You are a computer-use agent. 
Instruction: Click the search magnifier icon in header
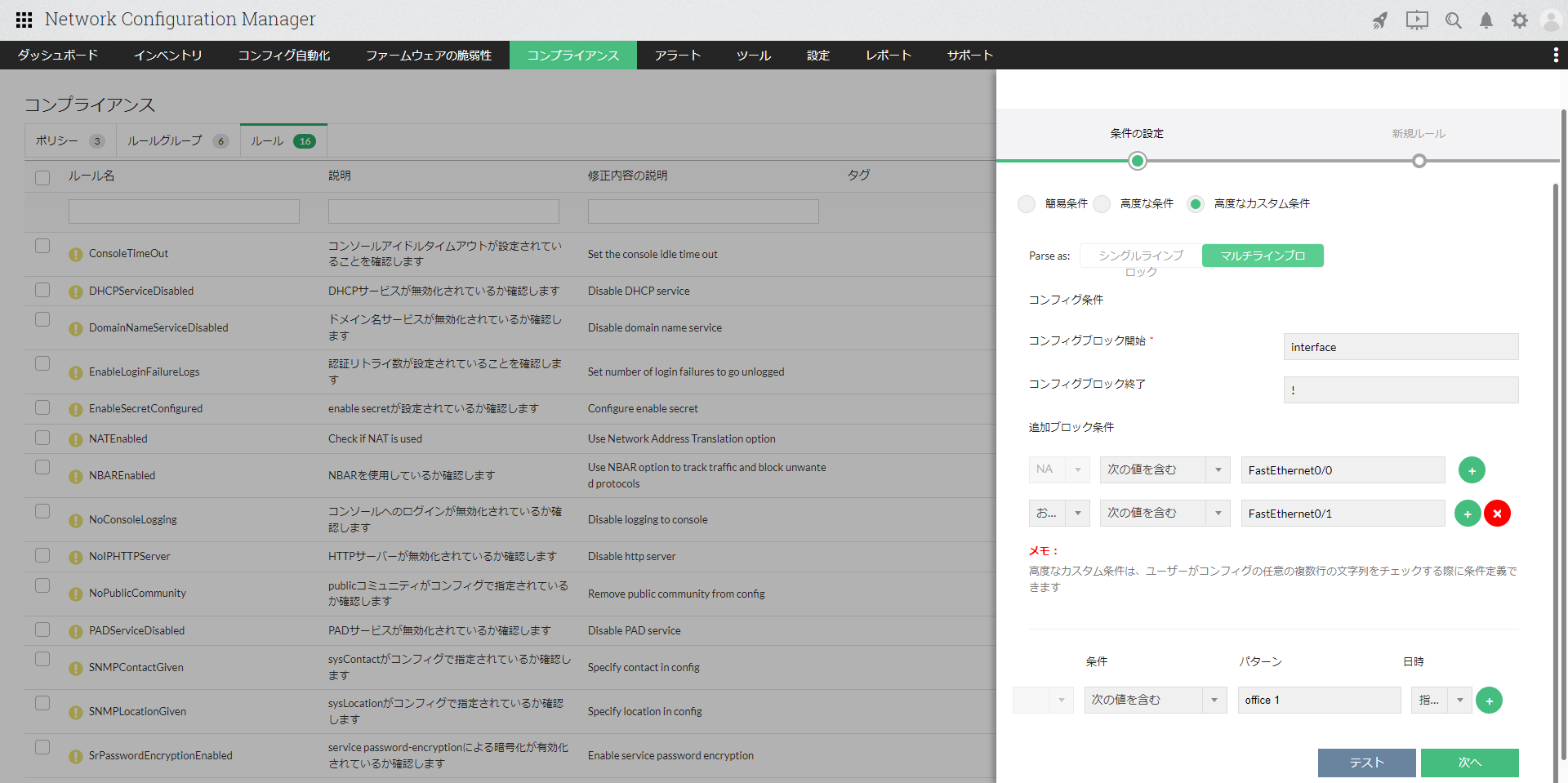pos(1453,20)
